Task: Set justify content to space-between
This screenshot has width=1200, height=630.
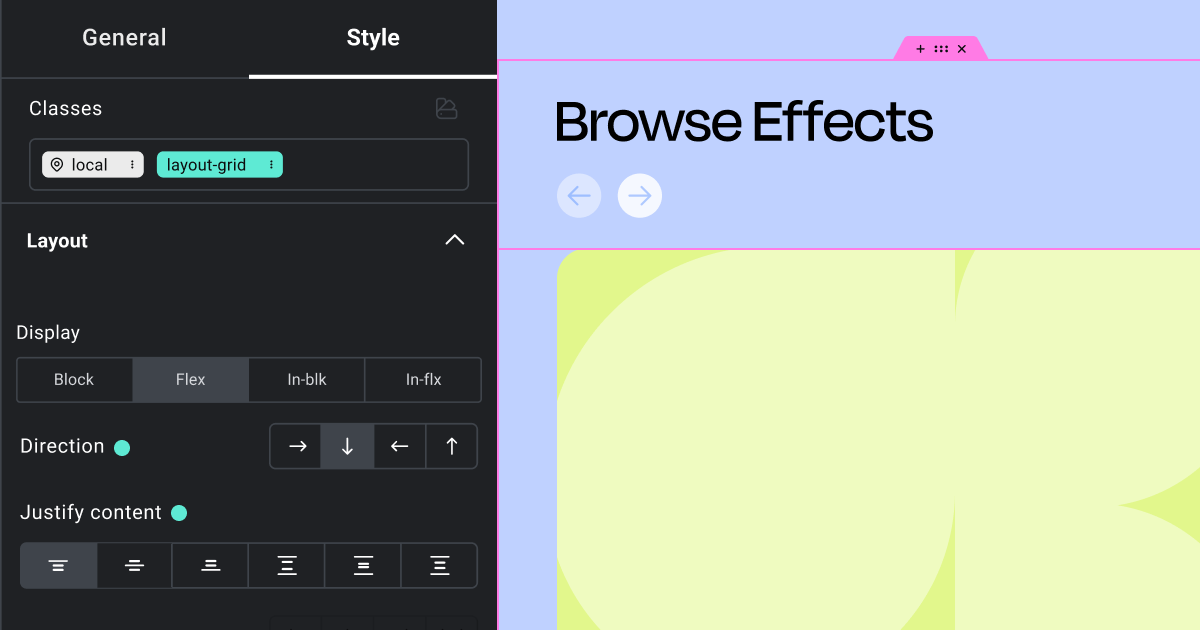Action: coord(286,565)
